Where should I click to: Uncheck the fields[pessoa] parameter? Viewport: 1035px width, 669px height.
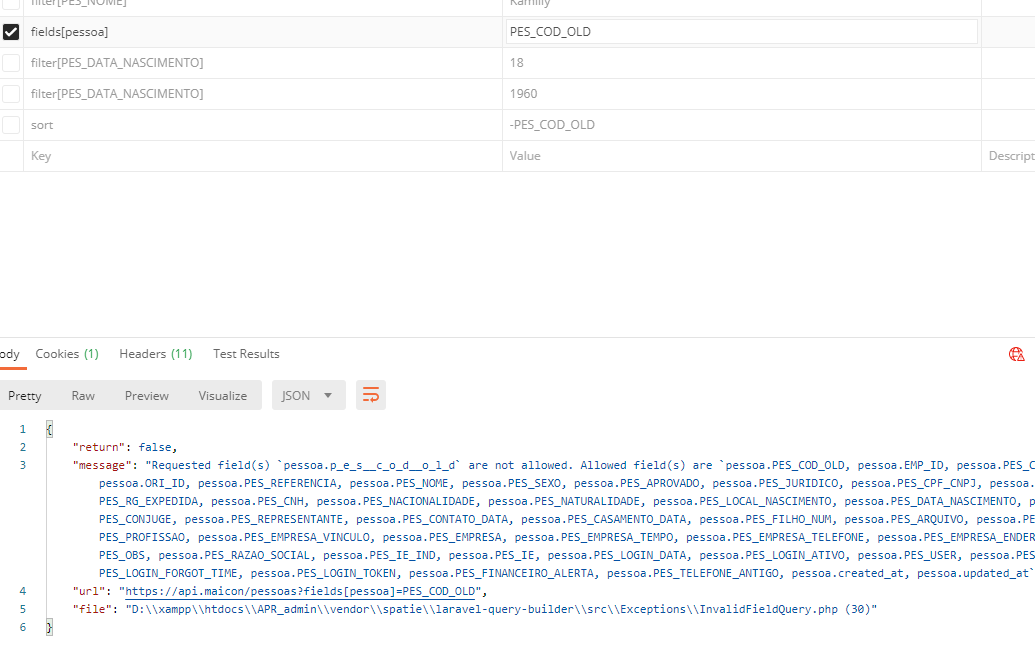(11, 31)
